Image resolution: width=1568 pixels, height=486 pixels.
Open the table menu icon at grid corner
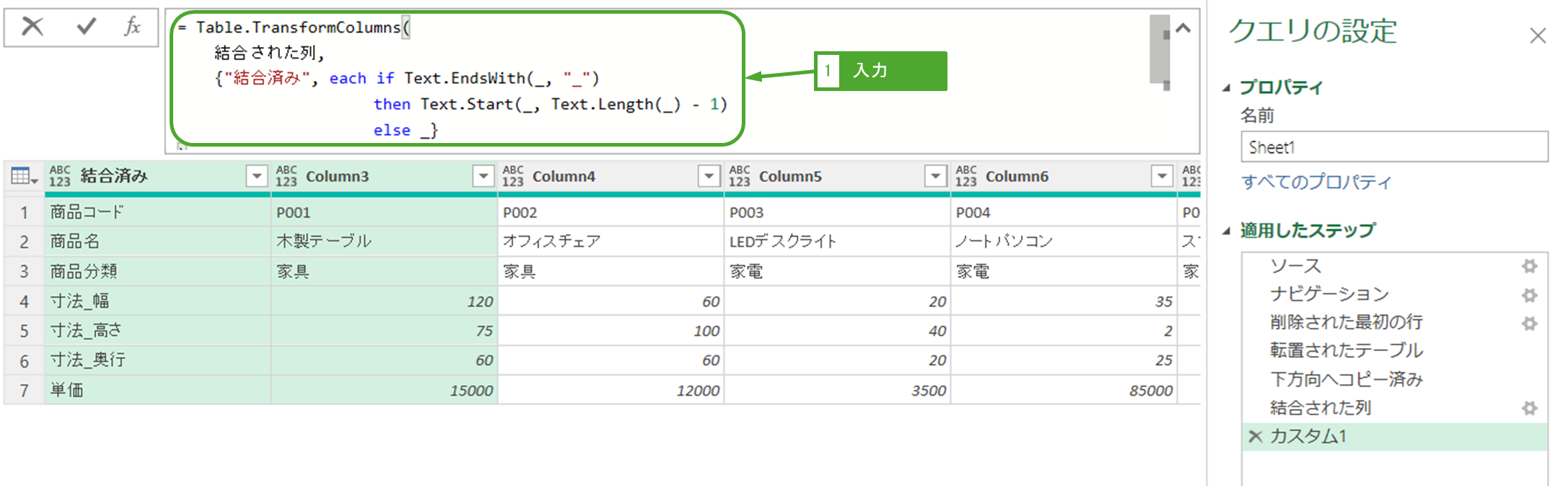pos(23,176)
